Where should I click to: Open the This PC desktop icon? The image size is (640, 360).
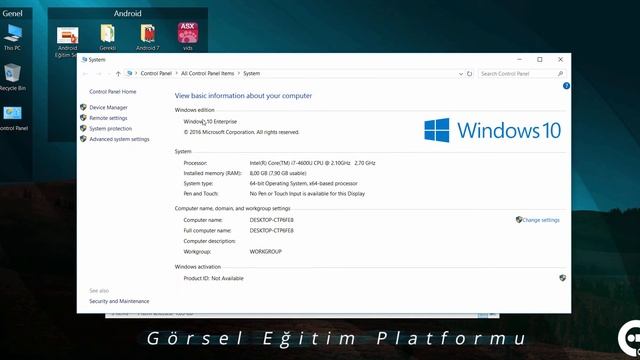point(12,37)
